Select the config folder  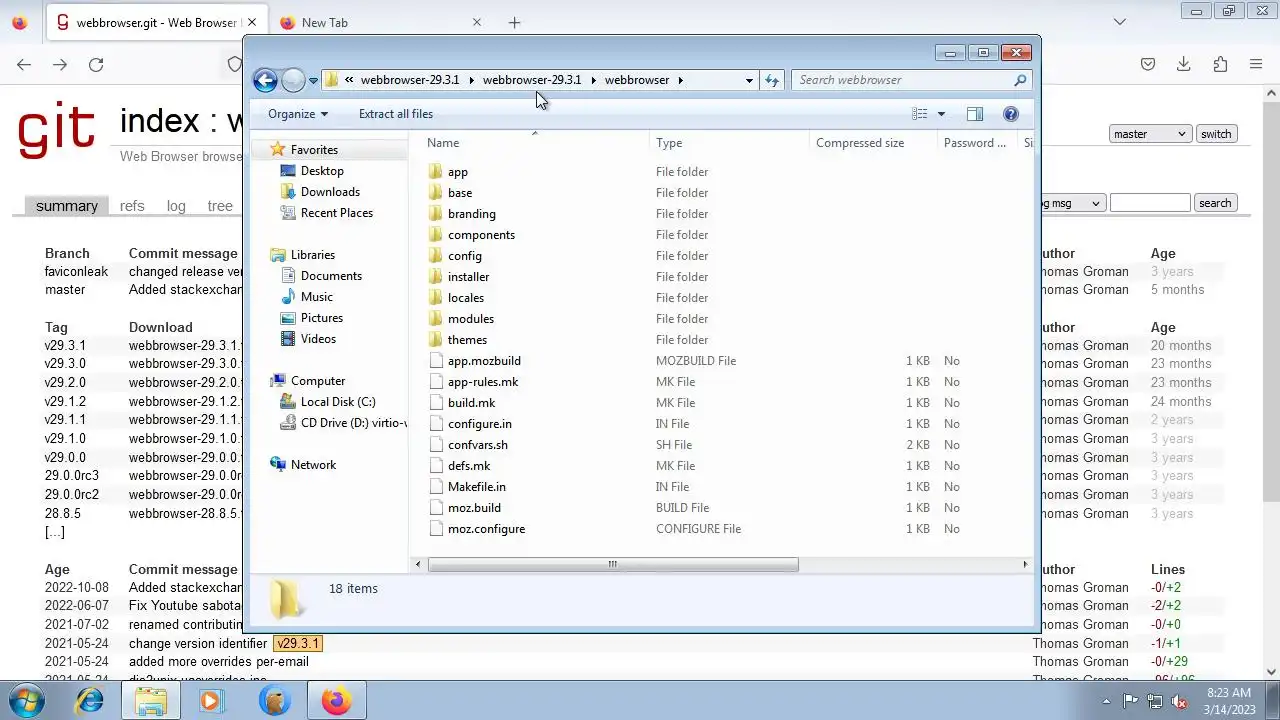464,256
